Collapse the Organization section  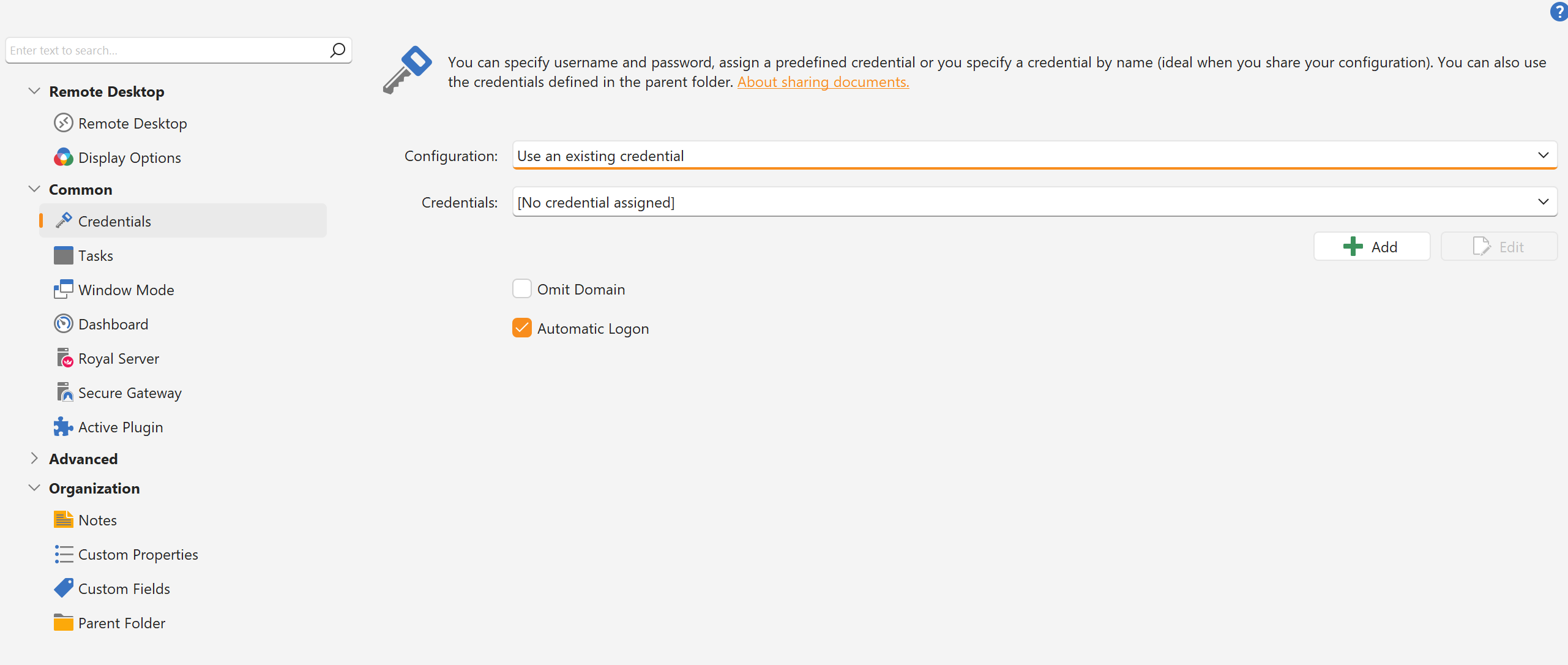pyautogui.click(x=34, y=488)
